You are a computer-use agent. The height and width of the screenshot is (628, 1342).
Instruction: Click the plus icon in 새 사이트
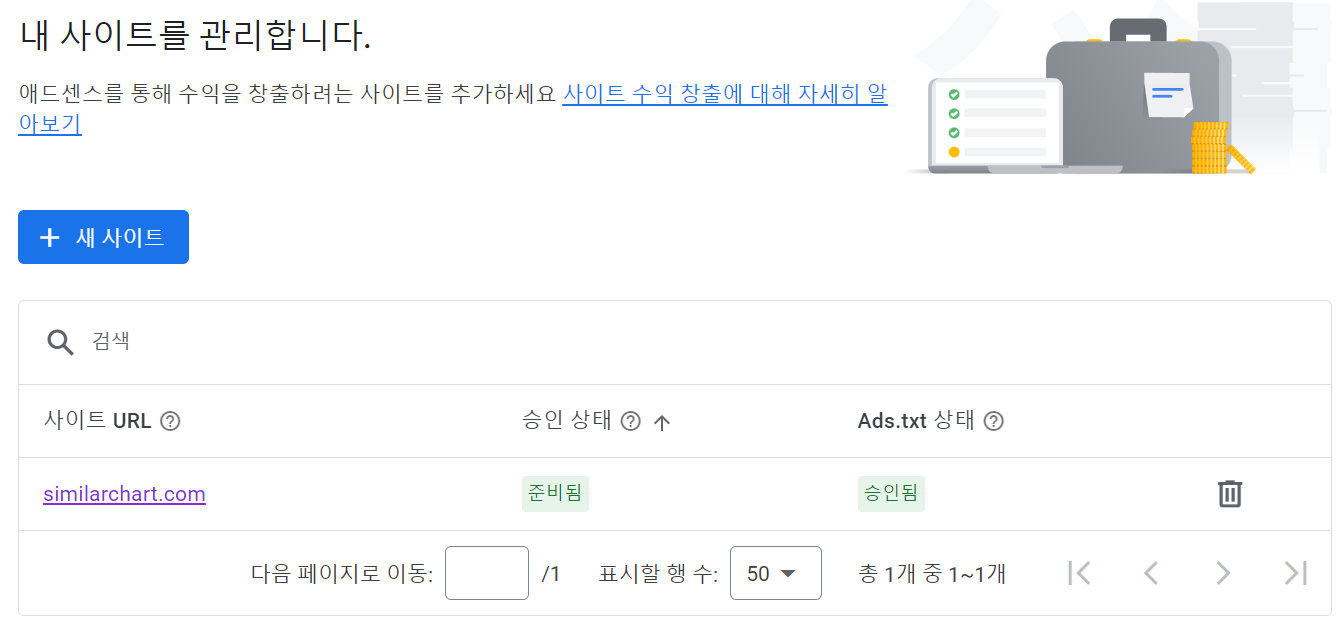49,237
